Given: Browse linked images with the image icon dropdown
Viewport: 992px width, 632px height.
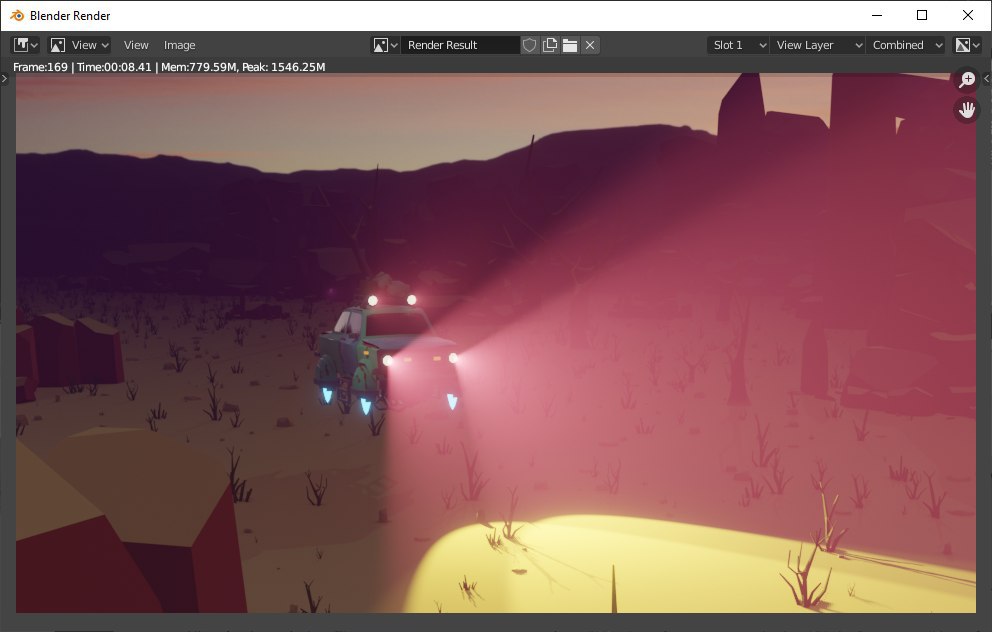Looking at the screenshot, I should [x=385, y=45].
